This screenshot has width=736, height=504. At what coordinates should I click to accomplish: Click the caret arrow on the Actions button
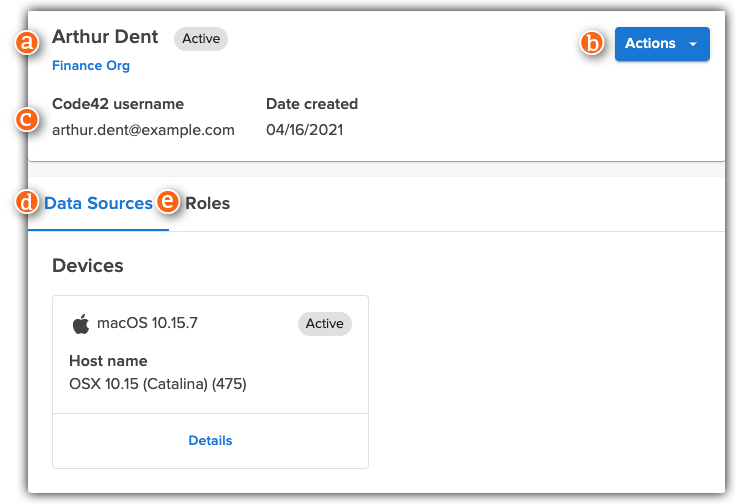click(x=693, y=44)
